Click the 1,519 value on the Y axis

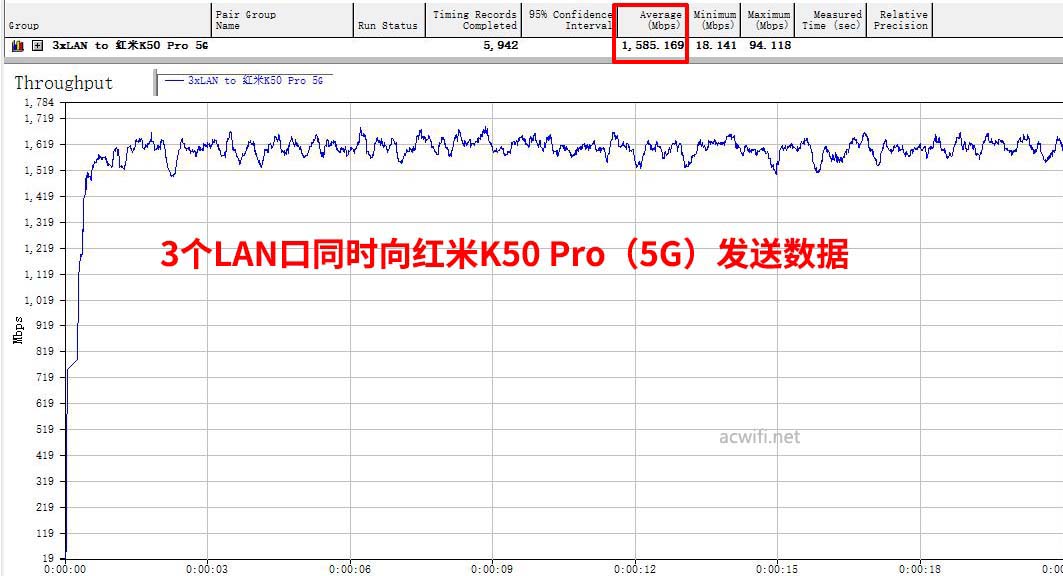[39, 170]
